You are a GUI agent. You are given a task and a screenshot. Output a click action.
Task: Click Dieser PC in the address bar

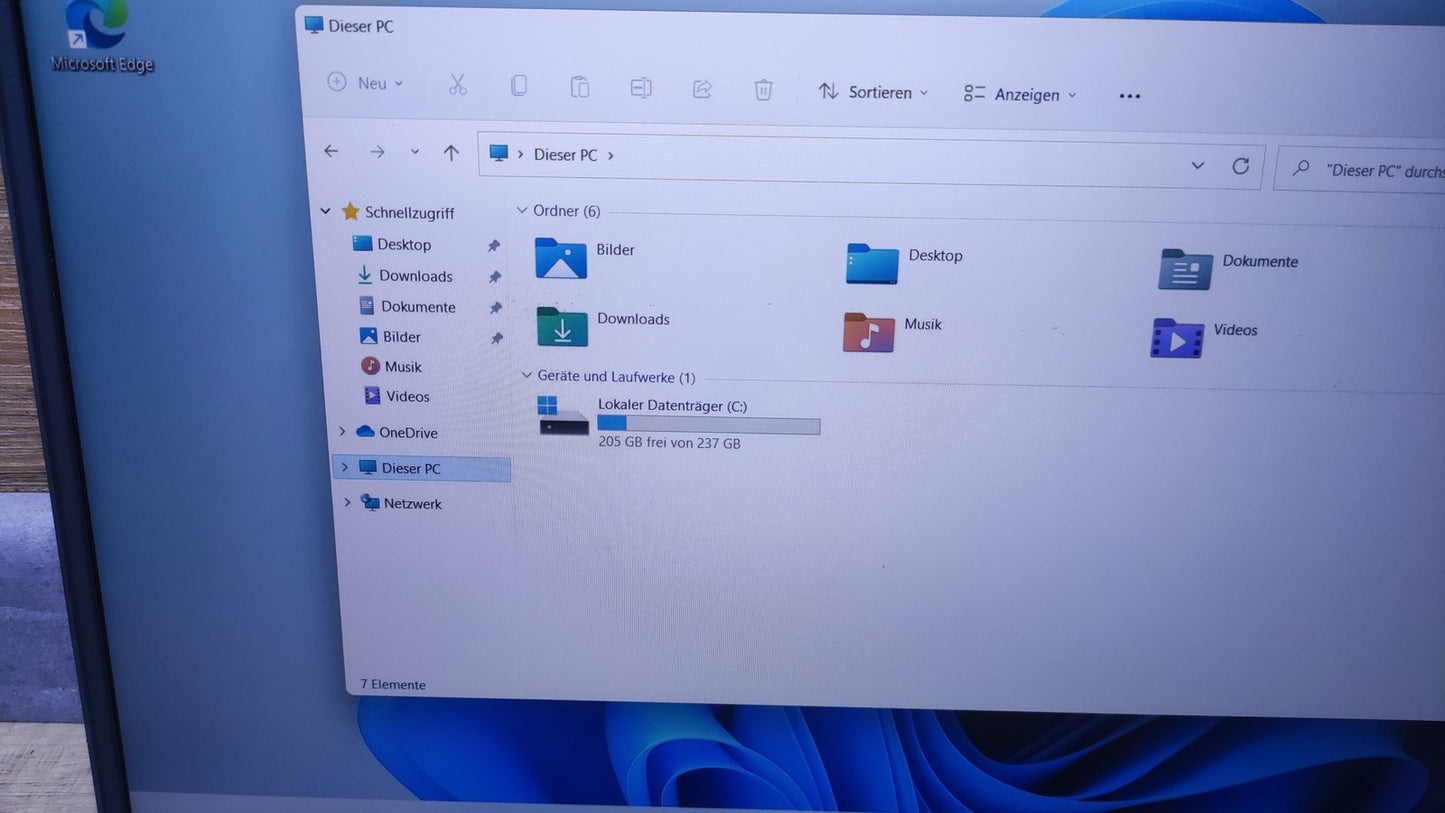point(565,155)
